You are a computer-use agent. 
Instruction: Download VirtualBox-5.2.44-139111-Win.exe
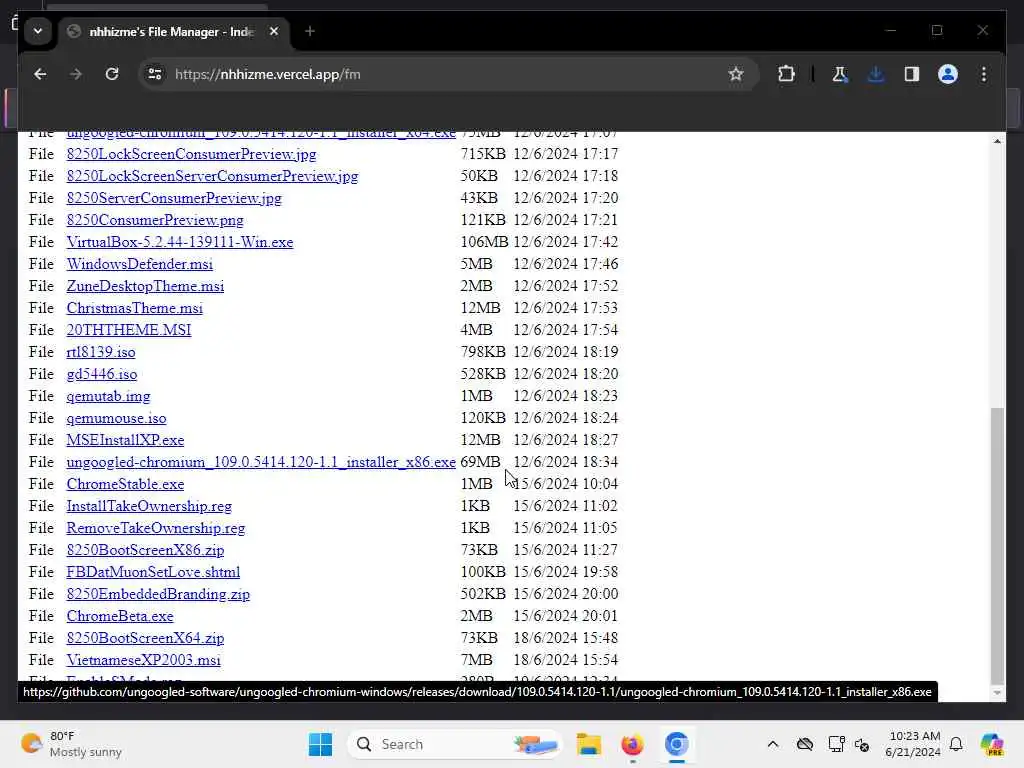pos(180,242)
